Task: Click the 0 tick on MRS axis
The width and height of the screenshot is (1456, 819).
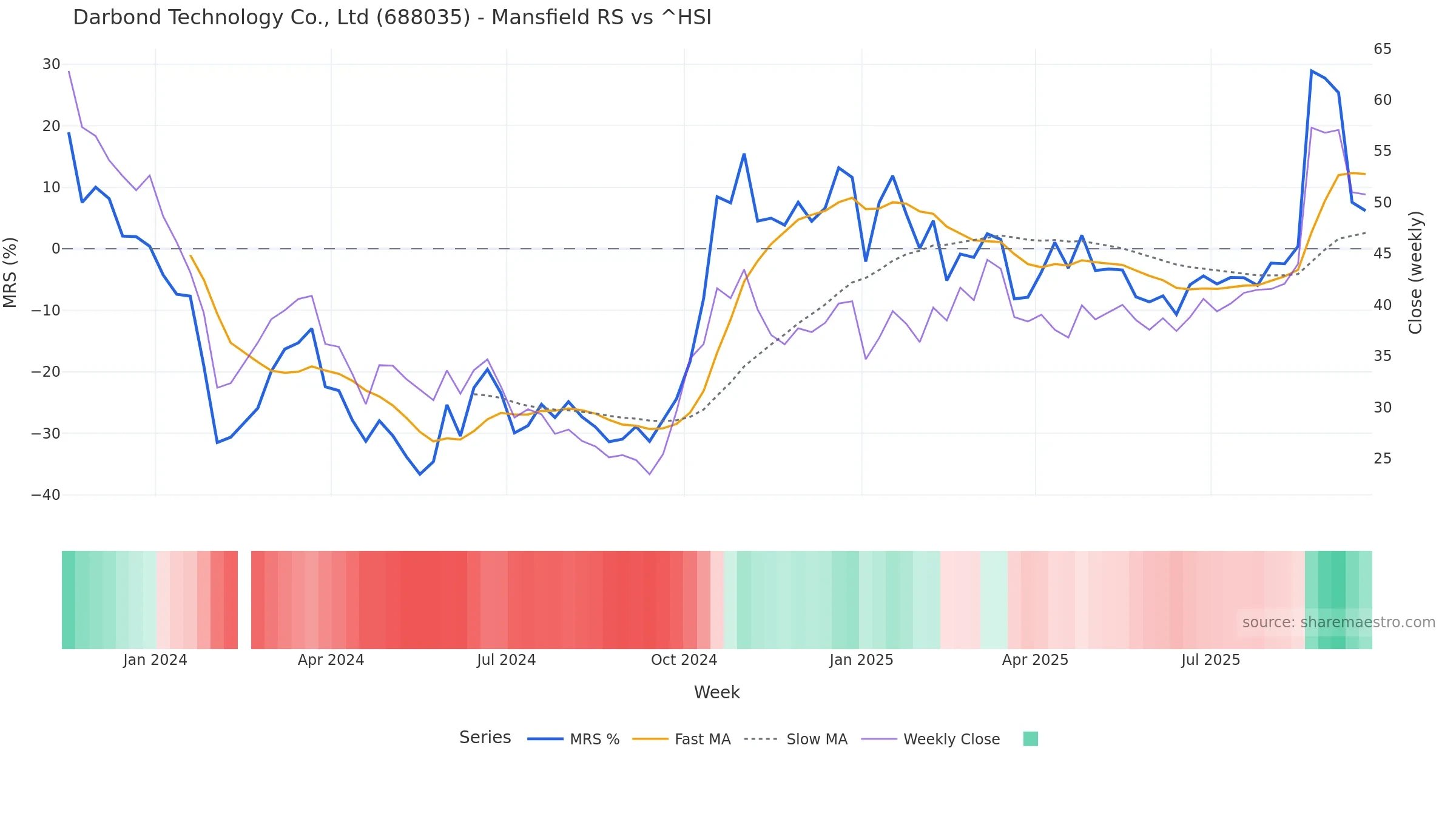Action: coord(56,249)
